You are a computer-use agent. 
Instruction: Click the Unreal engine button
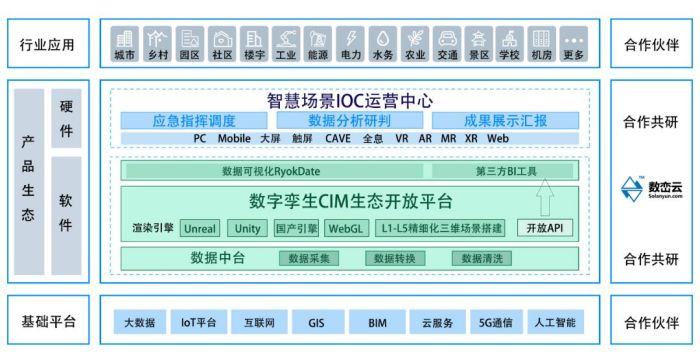(x=200, y=229)
